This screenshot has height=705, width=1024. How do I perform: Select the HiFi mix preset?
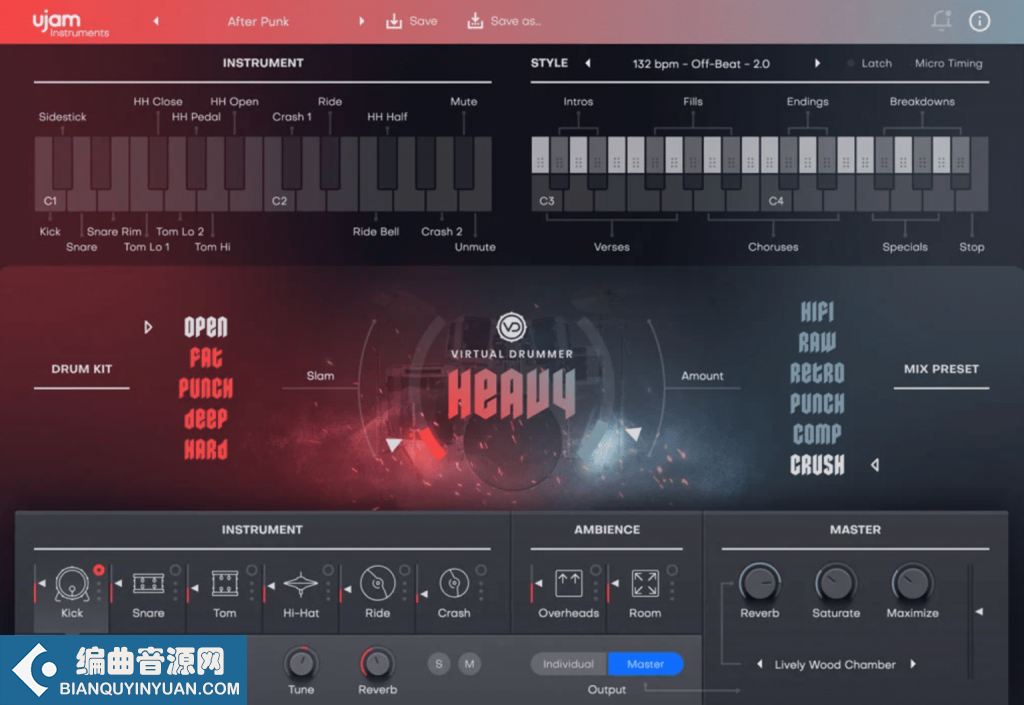click(x=817, y=312)
